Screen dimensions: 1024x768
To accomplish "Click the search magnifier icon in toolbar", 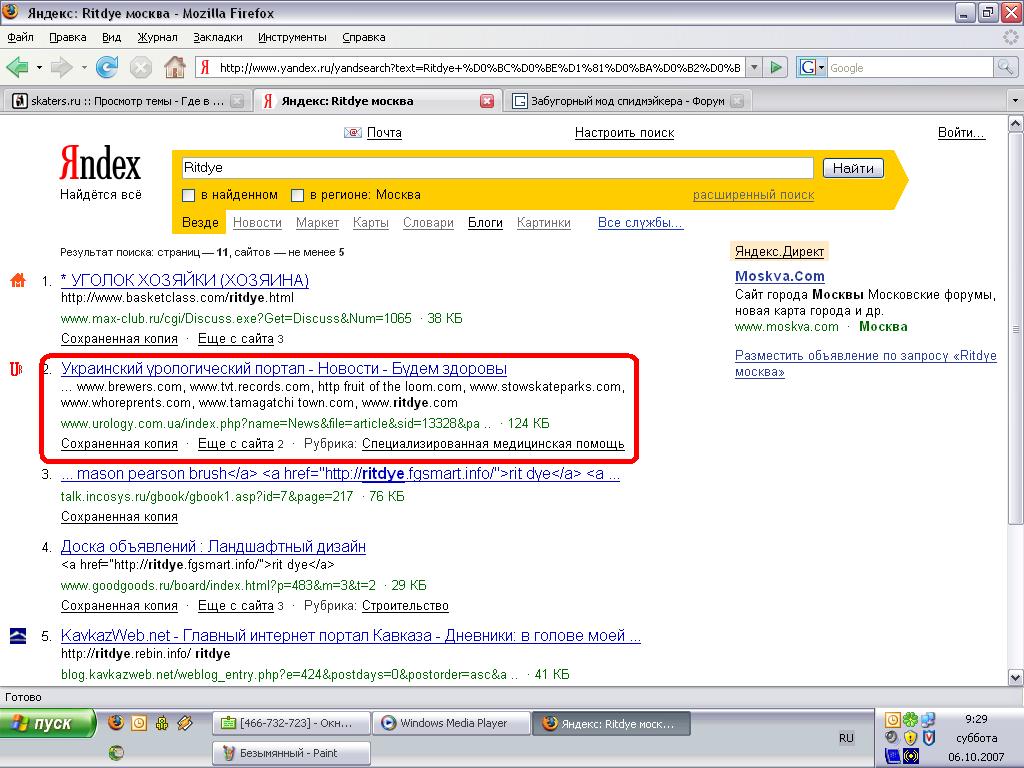I will pyautogui.click(x=1005, y=68).
